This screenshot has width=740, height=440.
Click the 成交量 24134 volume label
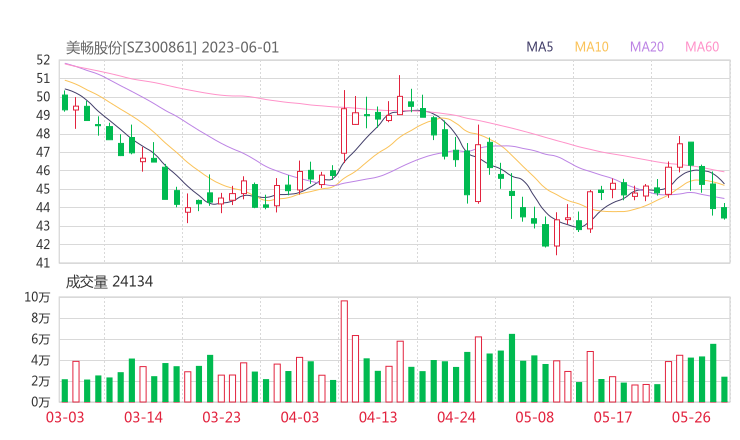click(x=109, y=282)
